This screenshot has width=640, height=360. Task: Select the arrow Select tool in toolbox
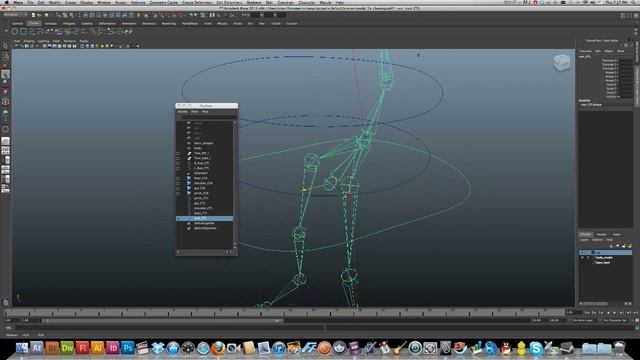5,46
